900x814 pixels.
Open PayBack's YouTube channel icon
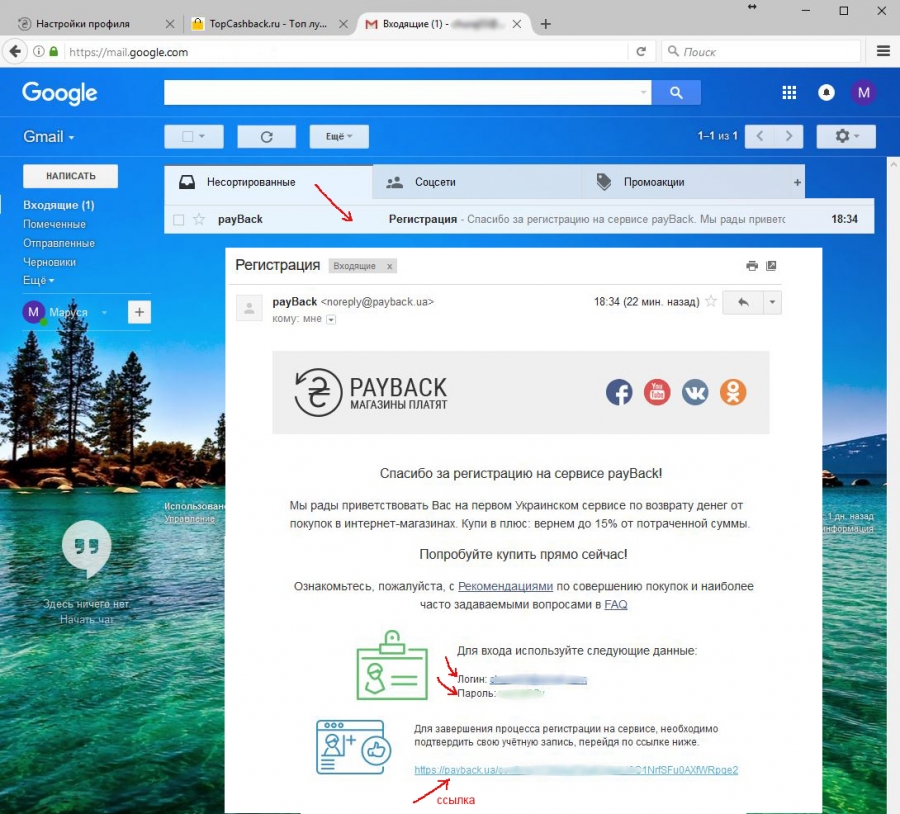pos(657,393)
